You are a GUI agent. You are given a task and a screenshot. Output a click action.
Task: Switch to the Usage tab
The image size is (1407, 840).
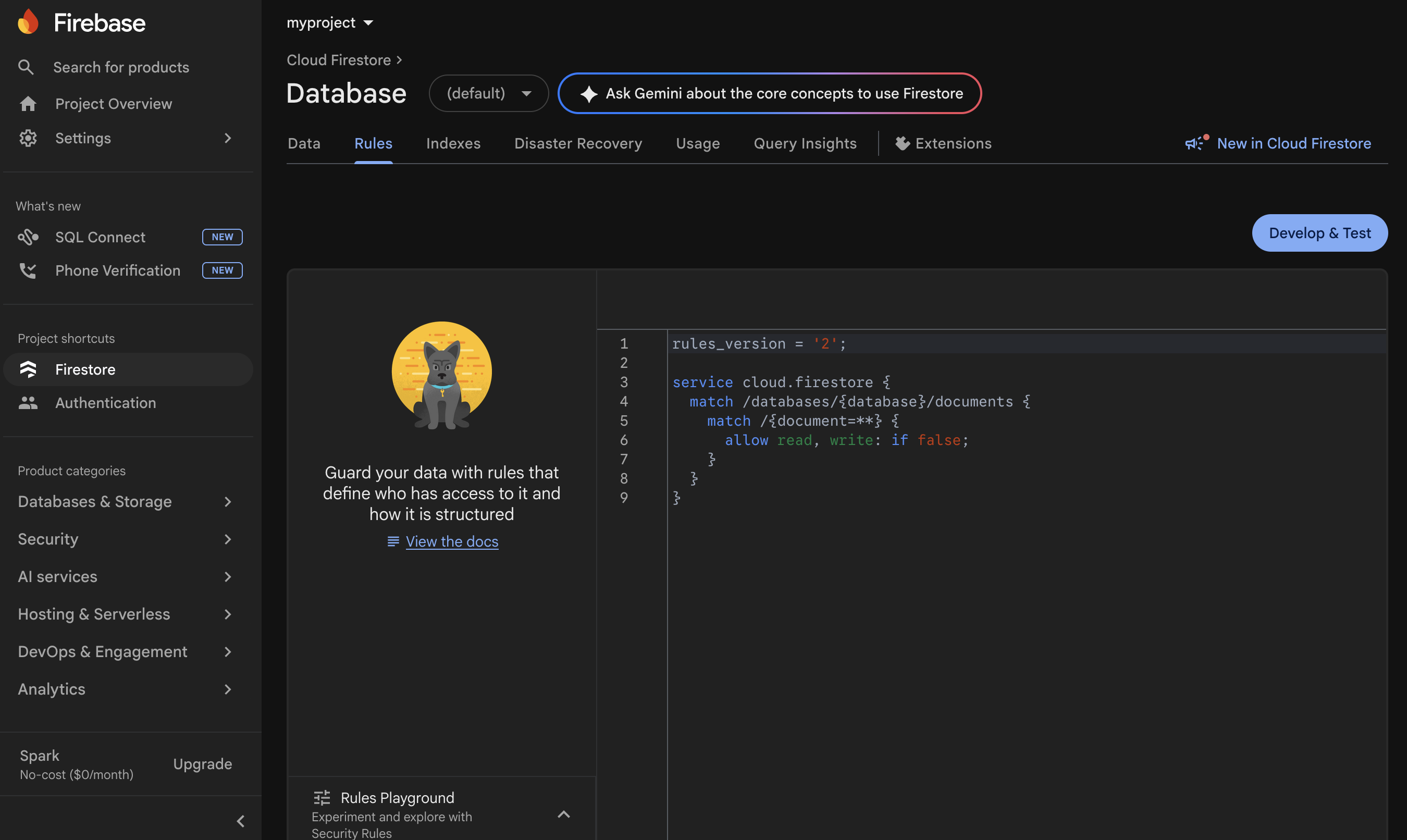tap(697, 143)
